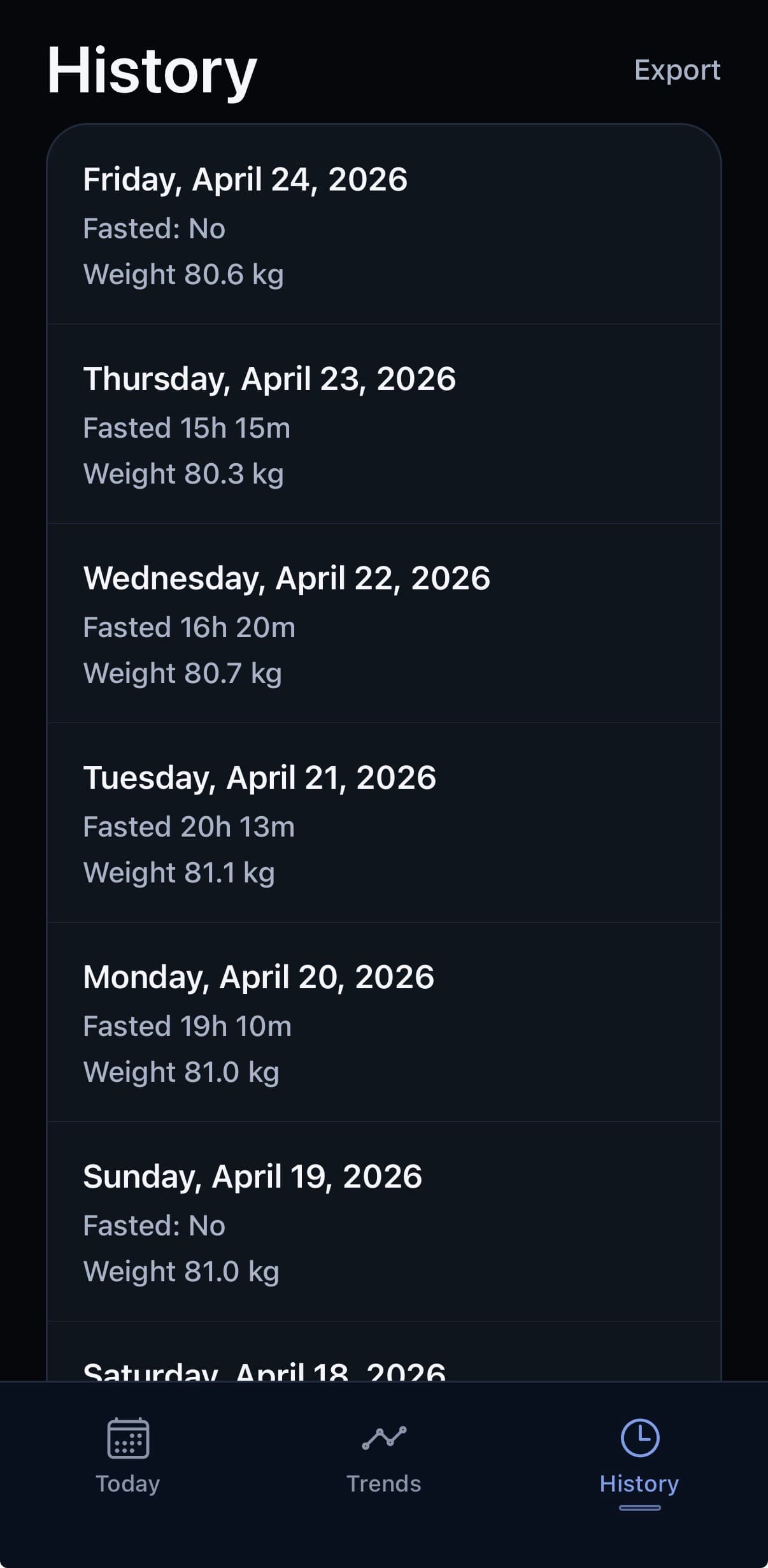Tap the Trends line-chart icon
This screenshot has height=1568, width=768.
(384, 1438)
